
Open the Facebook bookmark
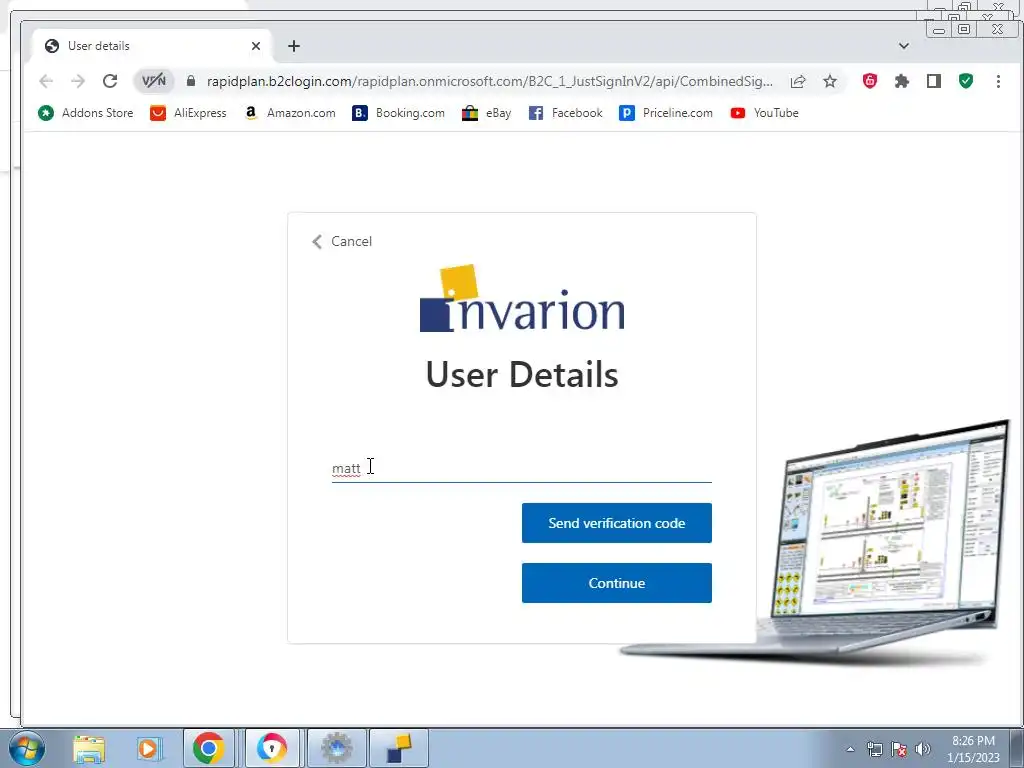click(x=566, y=113)
